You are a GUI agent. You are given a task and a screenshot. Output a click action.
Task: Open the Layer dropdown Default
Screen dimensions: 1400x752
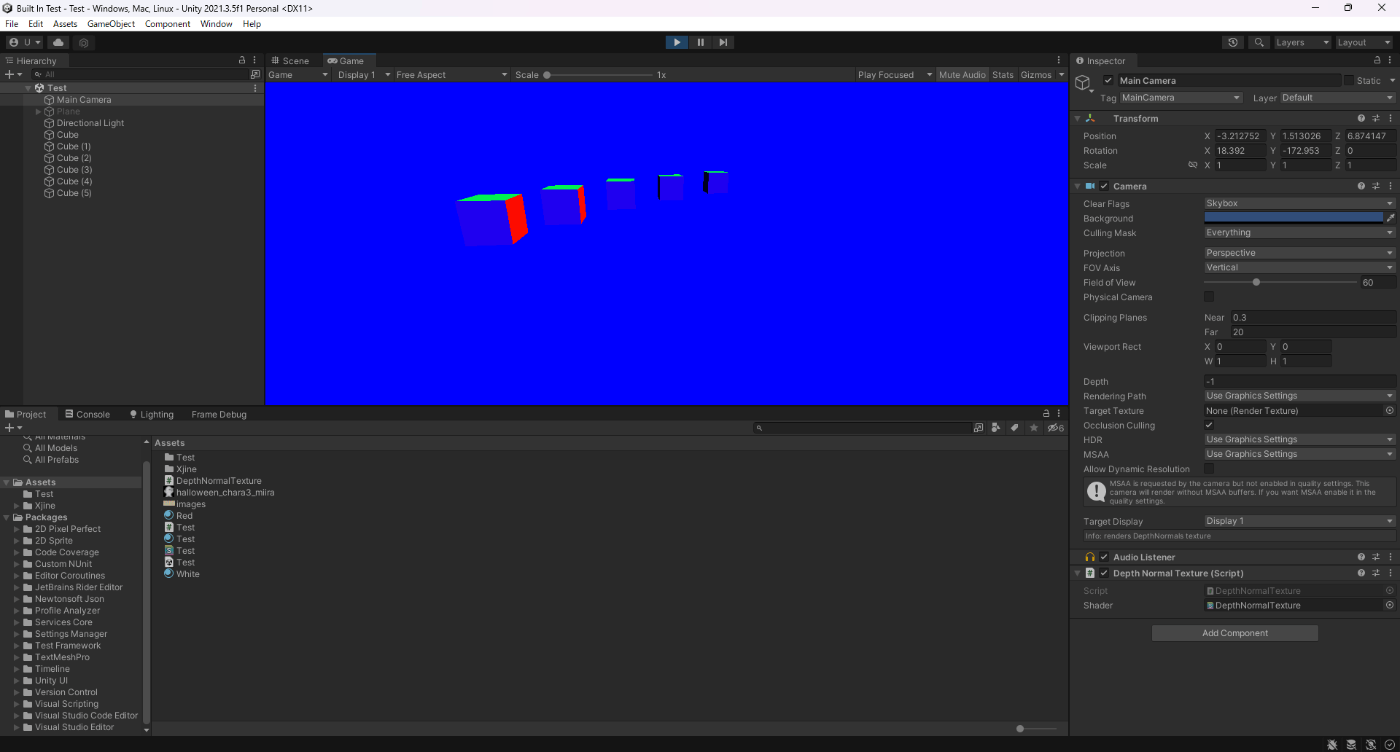click(1337, 98)
